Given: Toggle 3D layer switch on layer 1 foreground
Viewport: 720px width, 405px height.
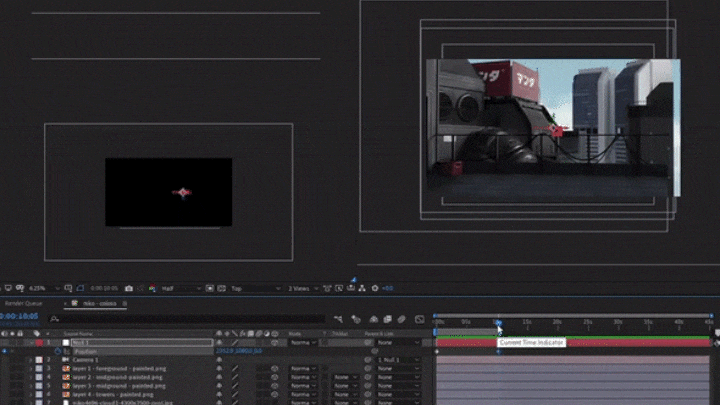Looking at the screenshot, I should (x=274, y=369).
